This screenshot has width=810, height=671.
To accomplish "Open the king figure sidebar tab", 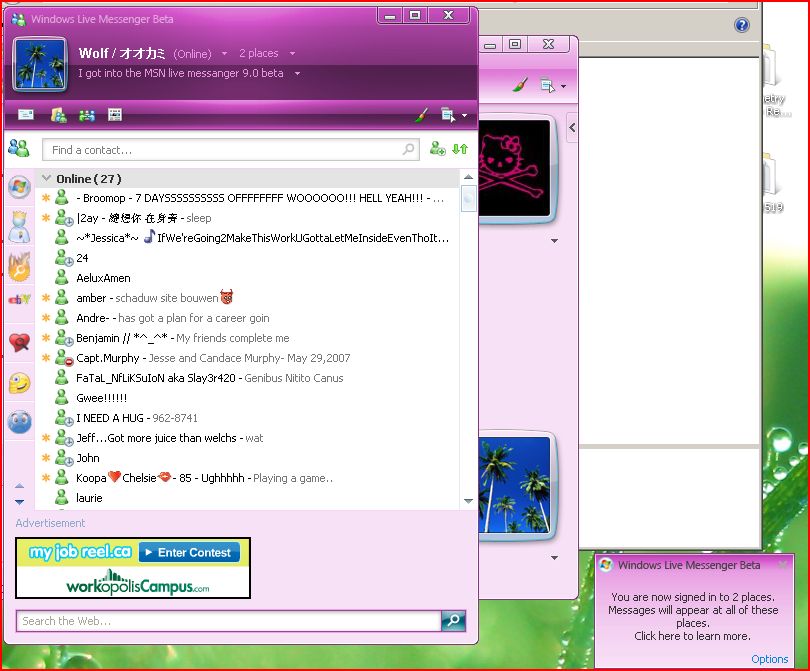I will click(19, 227).
